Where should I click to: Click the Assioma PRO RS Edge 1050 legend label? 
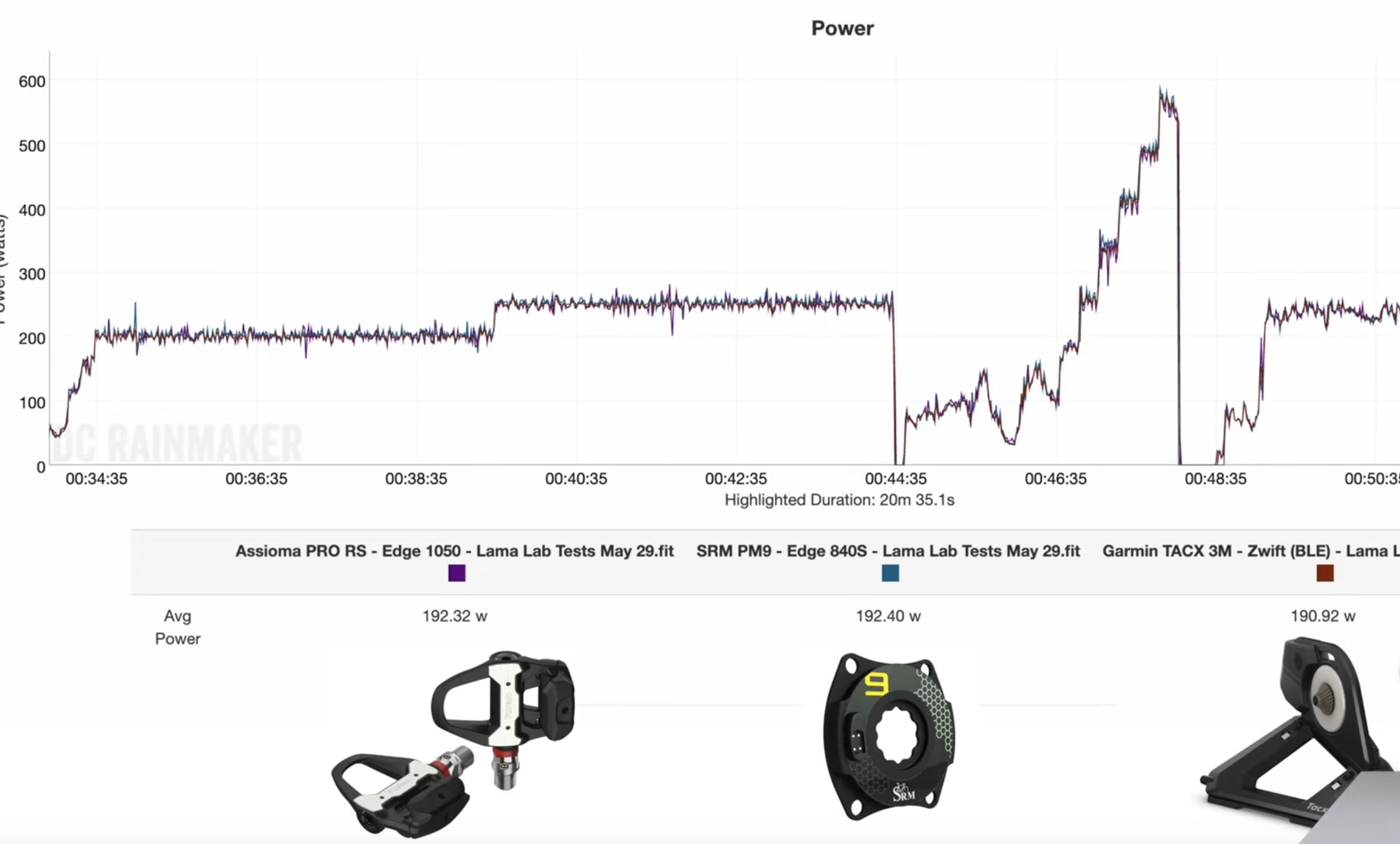[454, 551]
